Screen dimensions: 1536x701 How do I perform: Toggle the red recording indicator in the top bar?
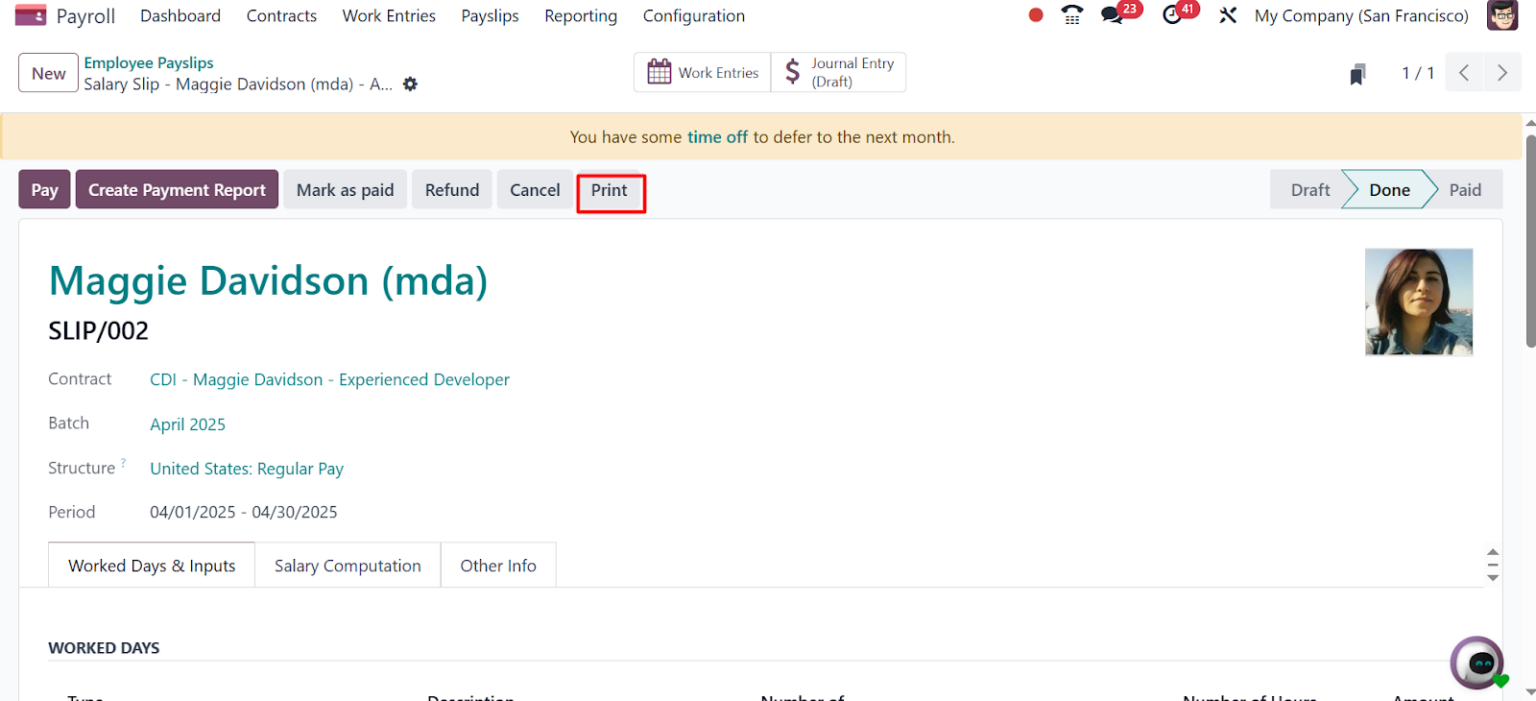click(1035, 15)
